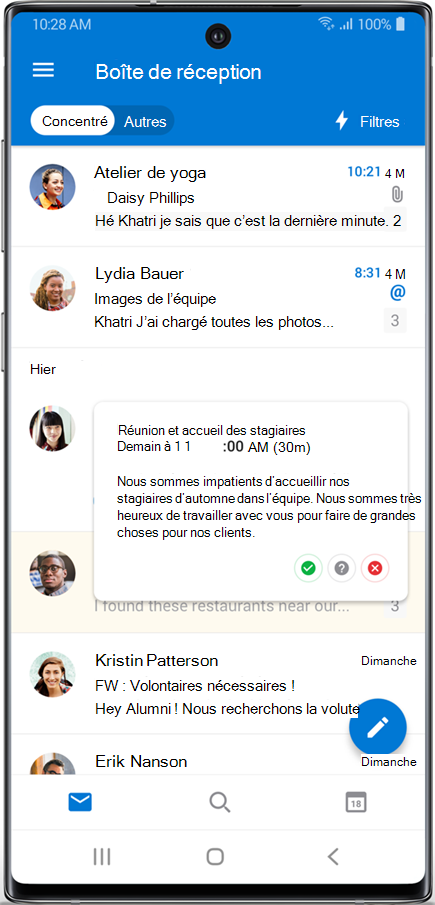This screenshot has height=905, width=435.
Task: Click the @ mention icon
Action: 398,293
